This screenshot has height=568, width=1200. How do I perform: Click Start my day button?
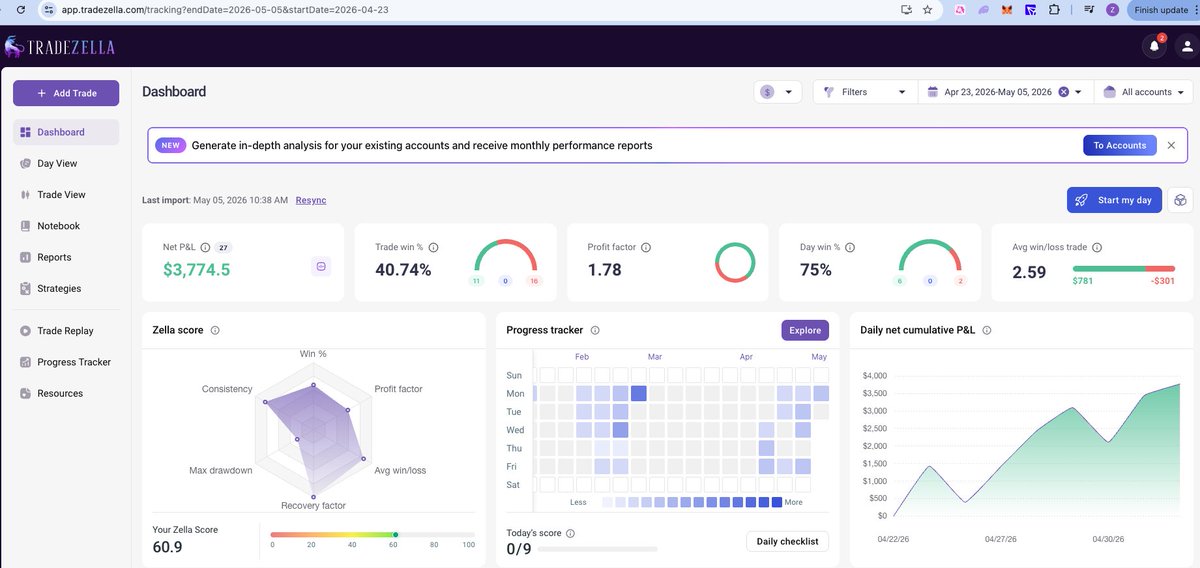1114,200
